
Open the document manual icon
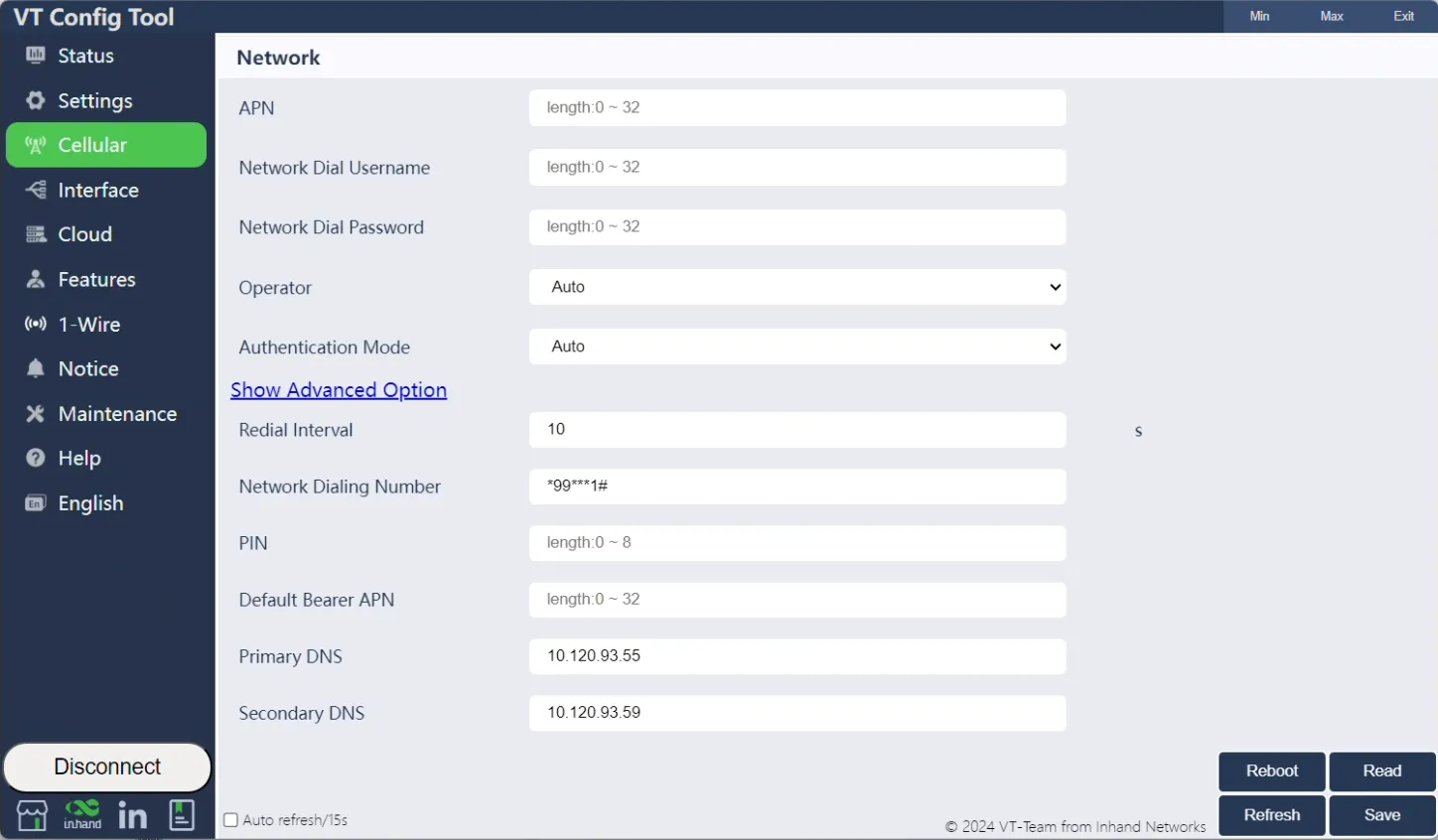(x=182, y=815)
